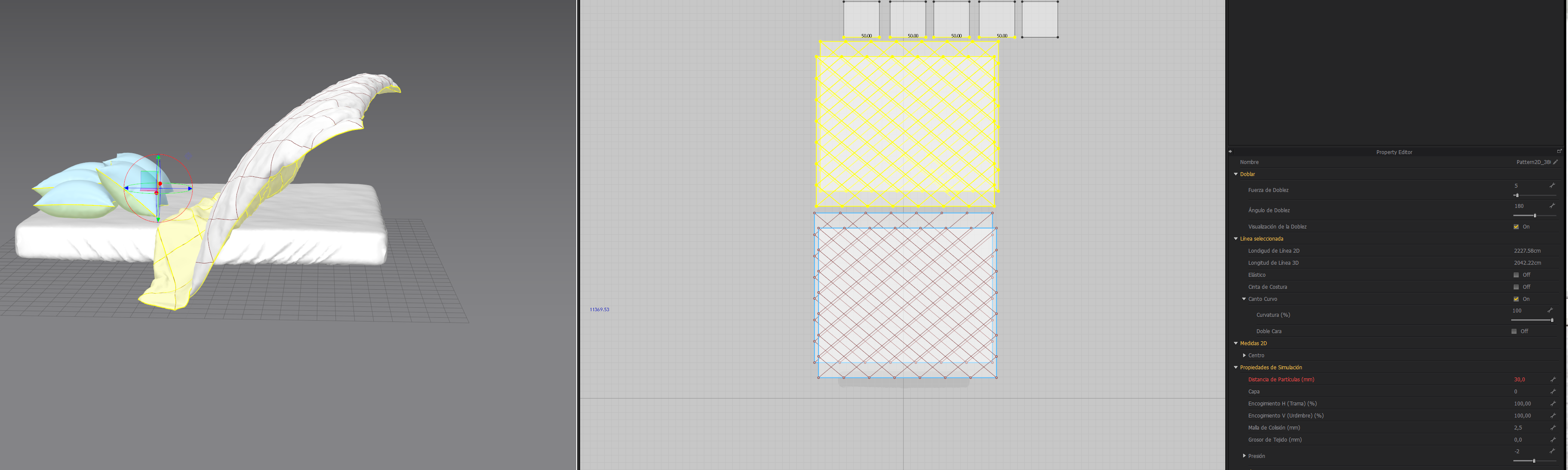Expand the Centro subsection
Image resolution: width=1568 pixels, height=470 pixels.
(x=1244, y=356)
